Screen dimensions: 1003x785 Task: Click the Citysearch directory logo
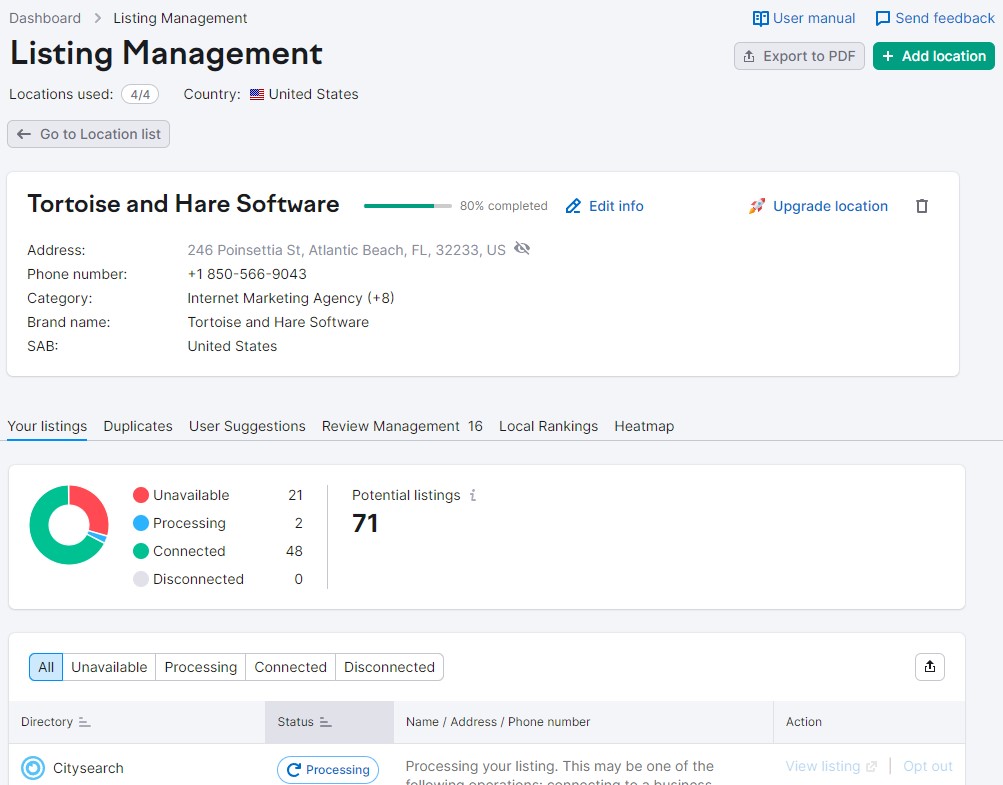tap(33, 767)
